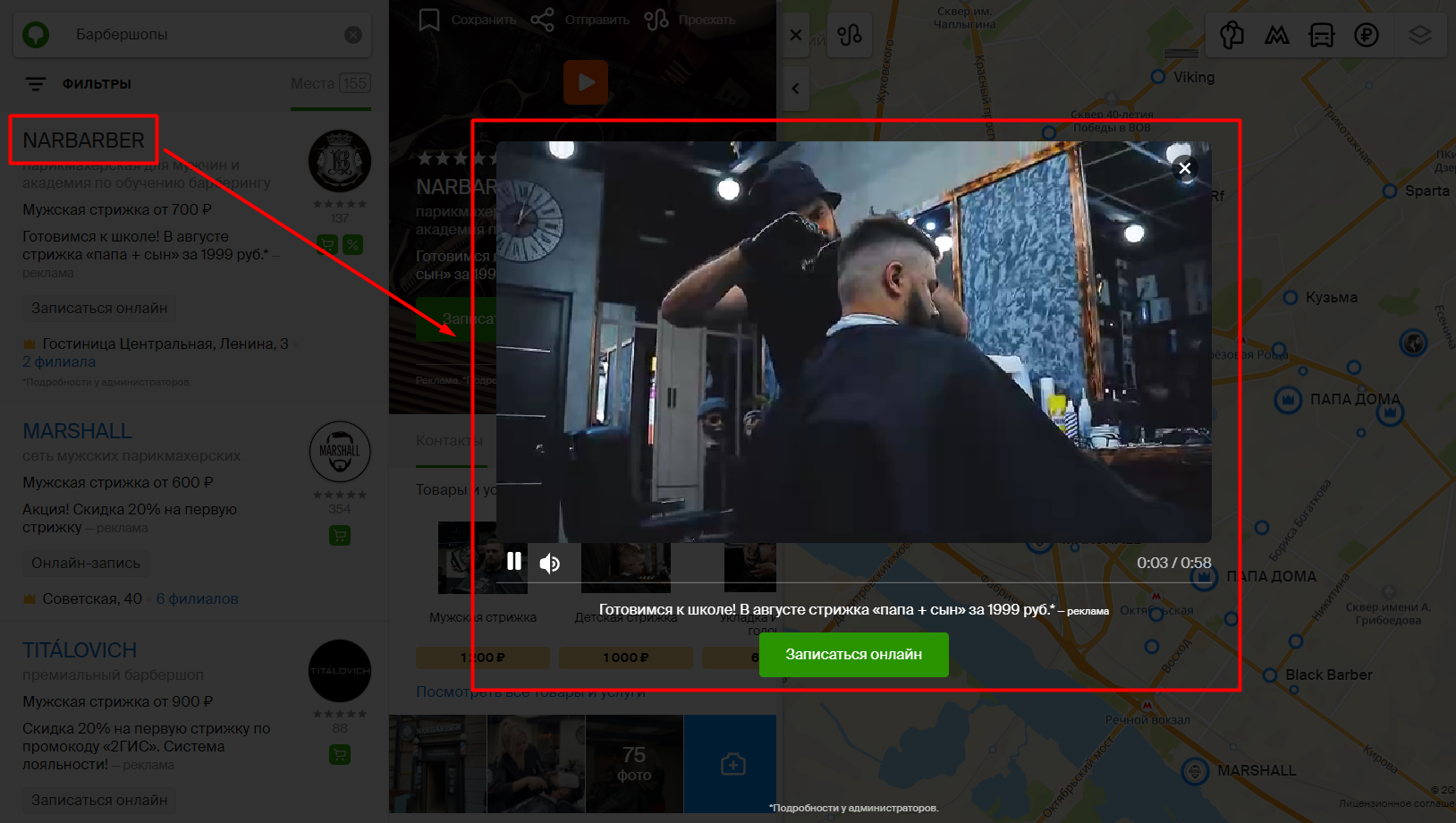Open the Фильтры panel
Screen dimensions: 1456x823
(79, 84)
